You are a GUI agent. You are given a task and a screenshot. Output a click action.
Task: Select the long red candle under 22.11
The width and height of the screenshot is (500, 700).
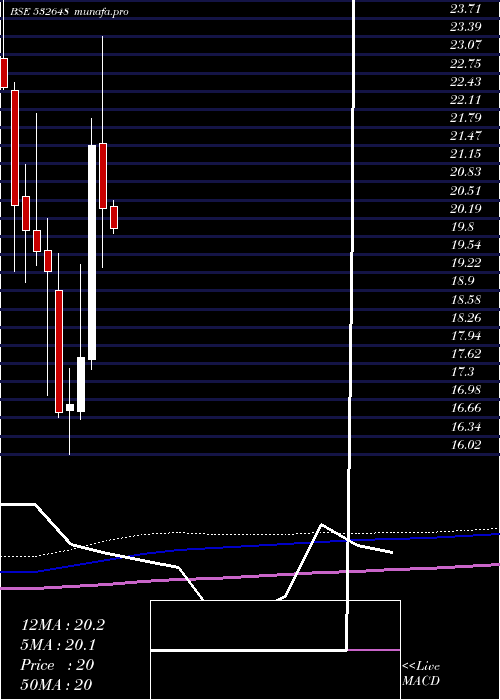pos(15,148)
